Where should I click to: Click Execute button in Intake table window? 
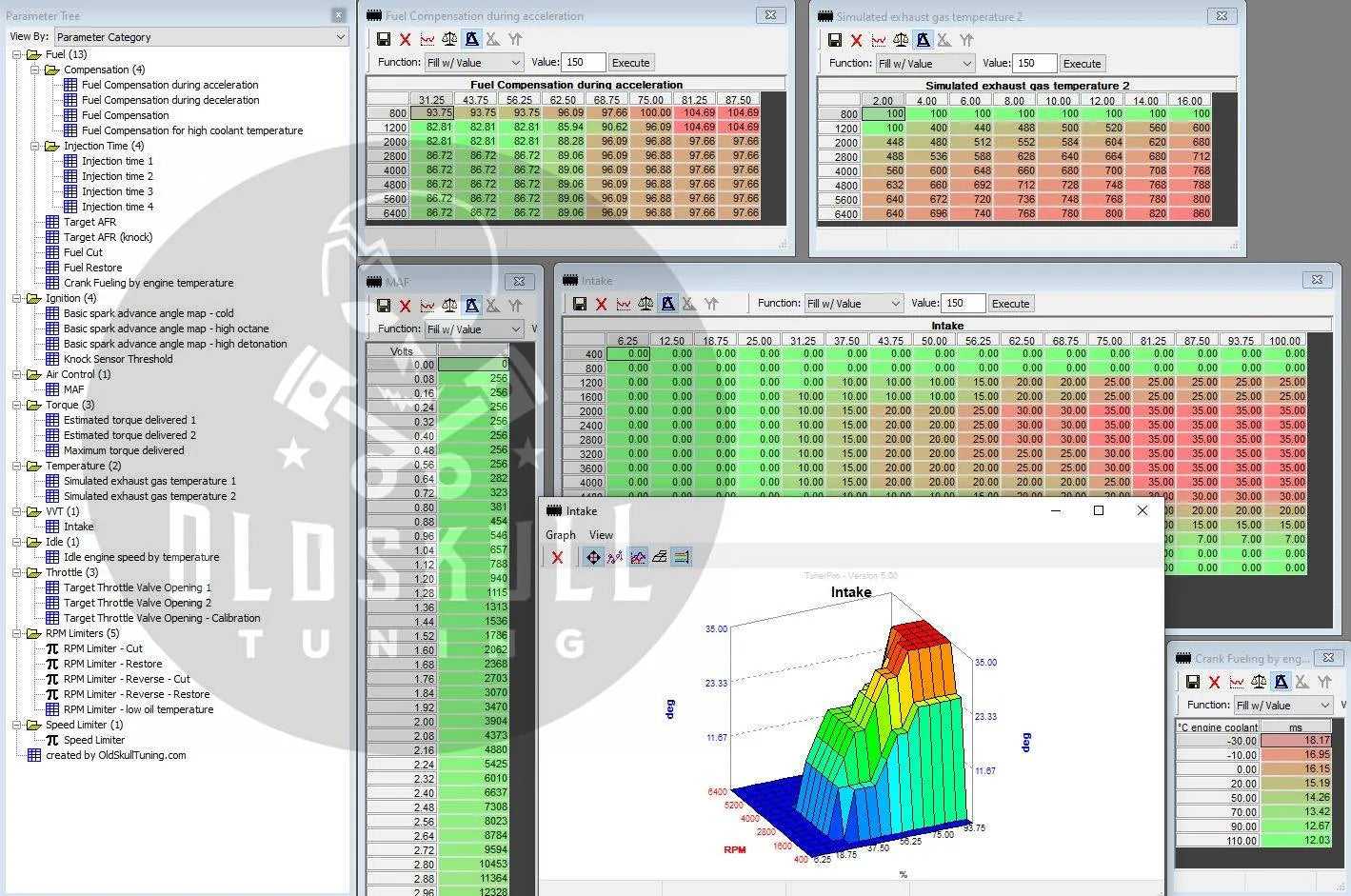(x=1010, y=304)
